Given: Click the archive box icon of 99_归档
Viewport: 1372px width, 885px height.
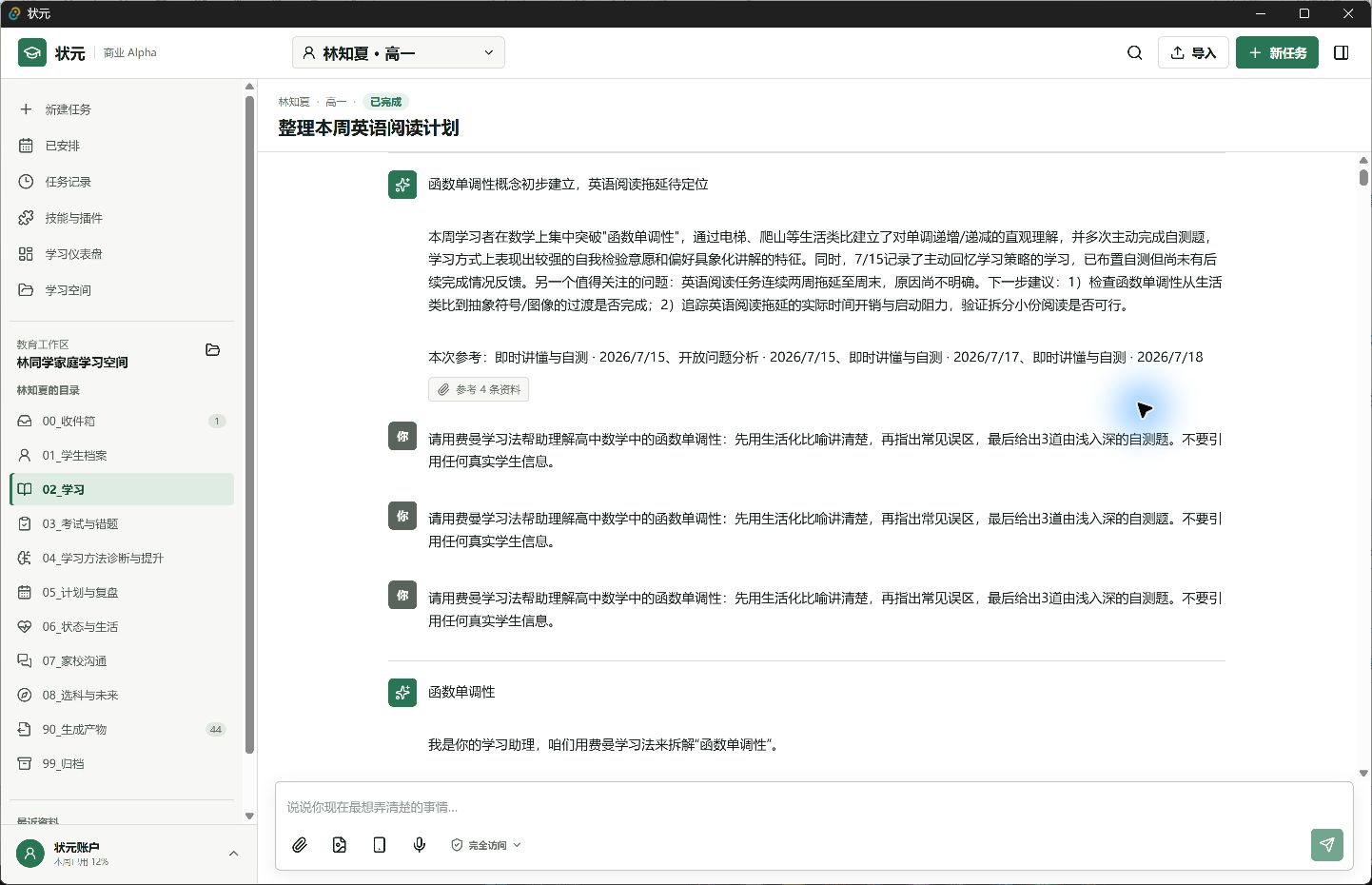Looking at the screenshot, I should [25, 763].
